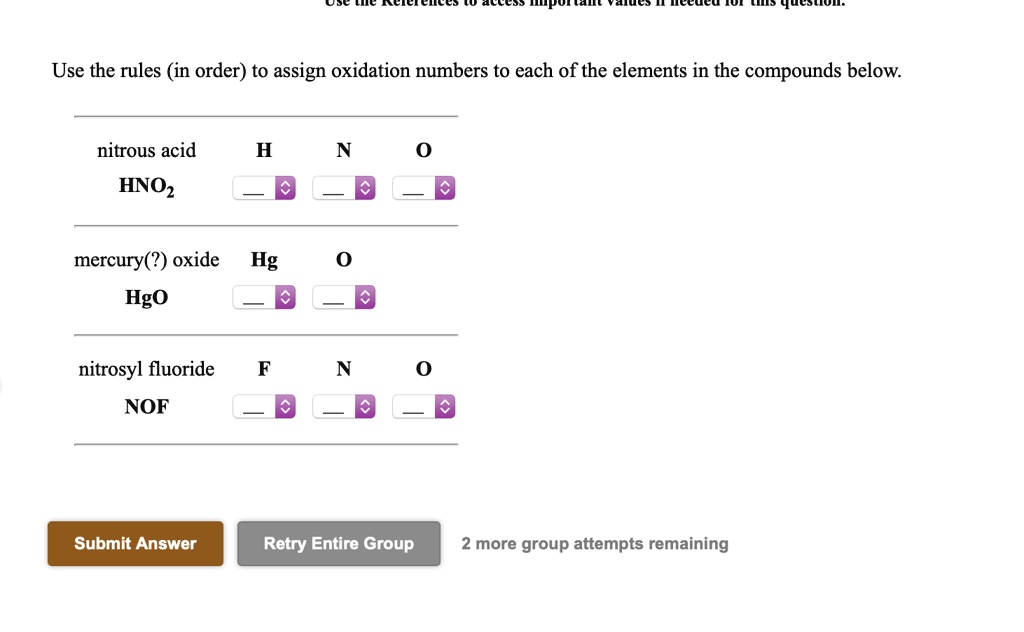
Task: Open the F oxidation number dropdown for NOF
Action: [x=264, y=406]
